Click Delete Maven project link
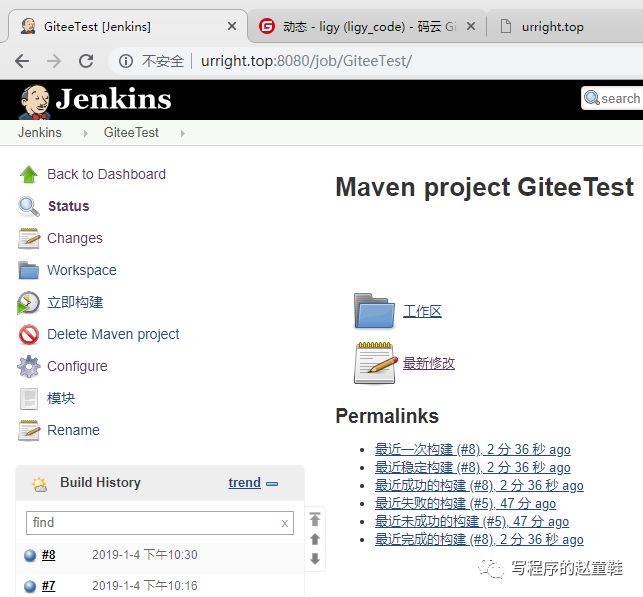Image resolution: width=643 pixels, height=597 pixels. click(113, 335)
